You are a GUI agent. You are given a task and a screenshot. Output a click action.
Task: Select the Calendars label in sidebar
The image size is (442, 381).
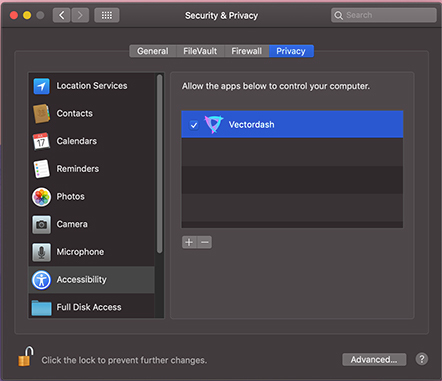click(x=77, y=141)
